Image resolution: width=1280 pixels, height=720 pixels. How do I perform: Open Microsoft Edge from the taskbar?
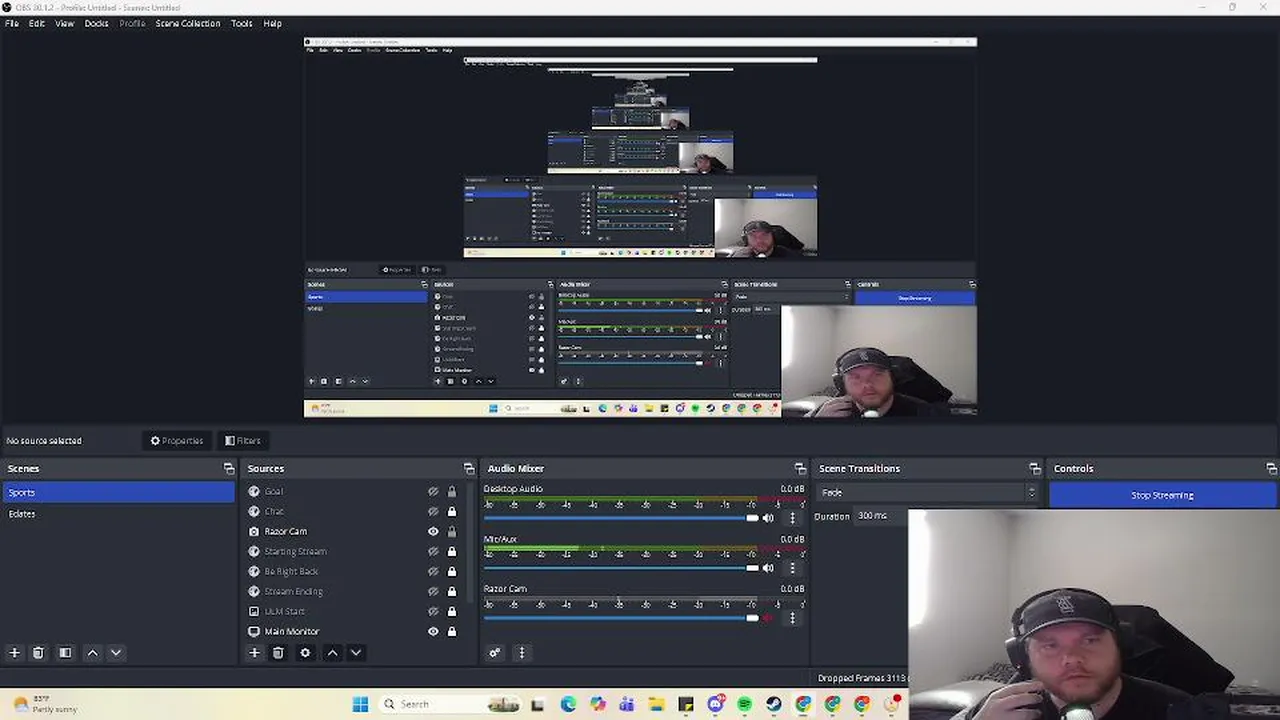(568, 704)
